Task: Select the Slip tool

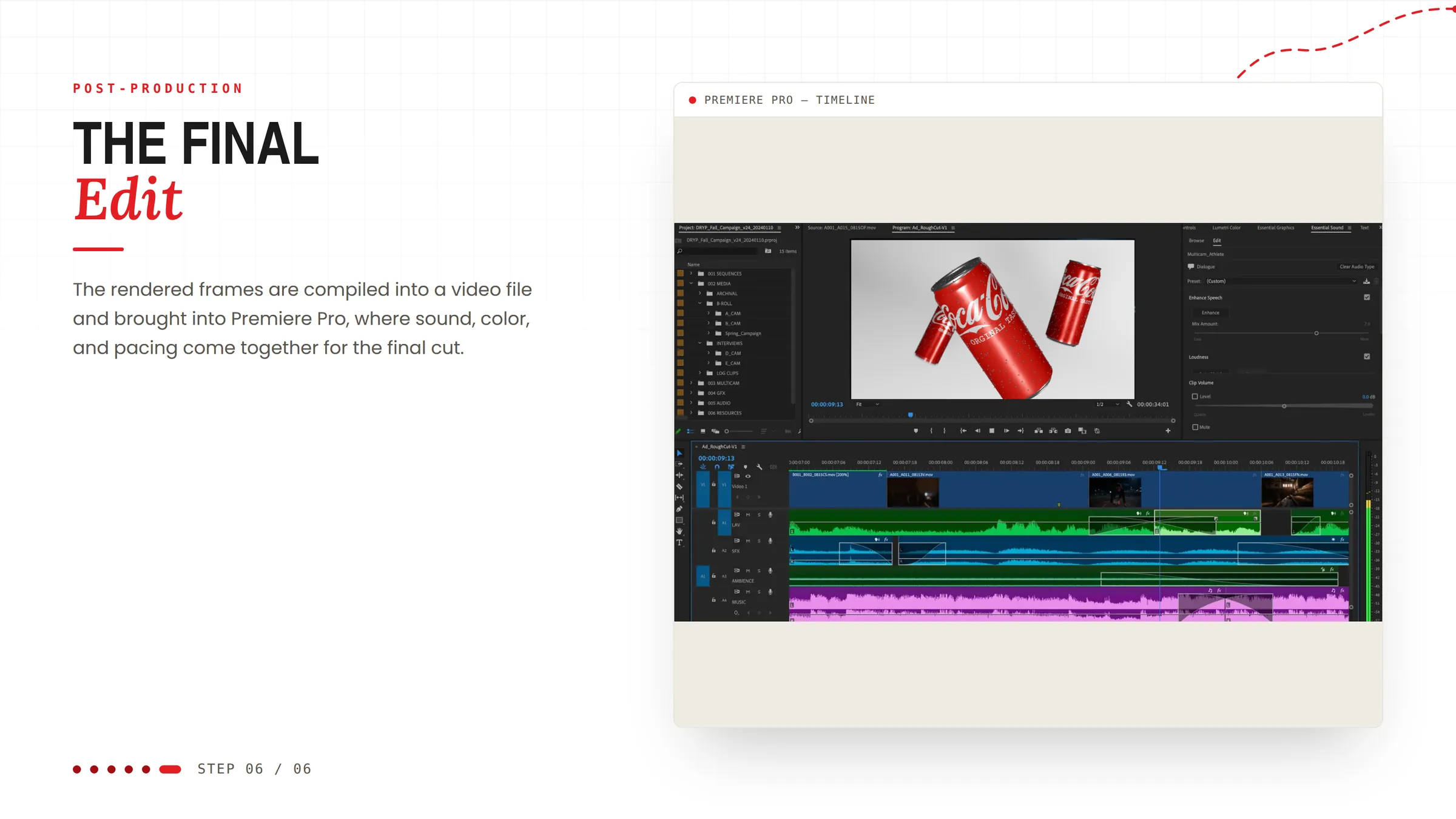Action: tap(679, 497)
